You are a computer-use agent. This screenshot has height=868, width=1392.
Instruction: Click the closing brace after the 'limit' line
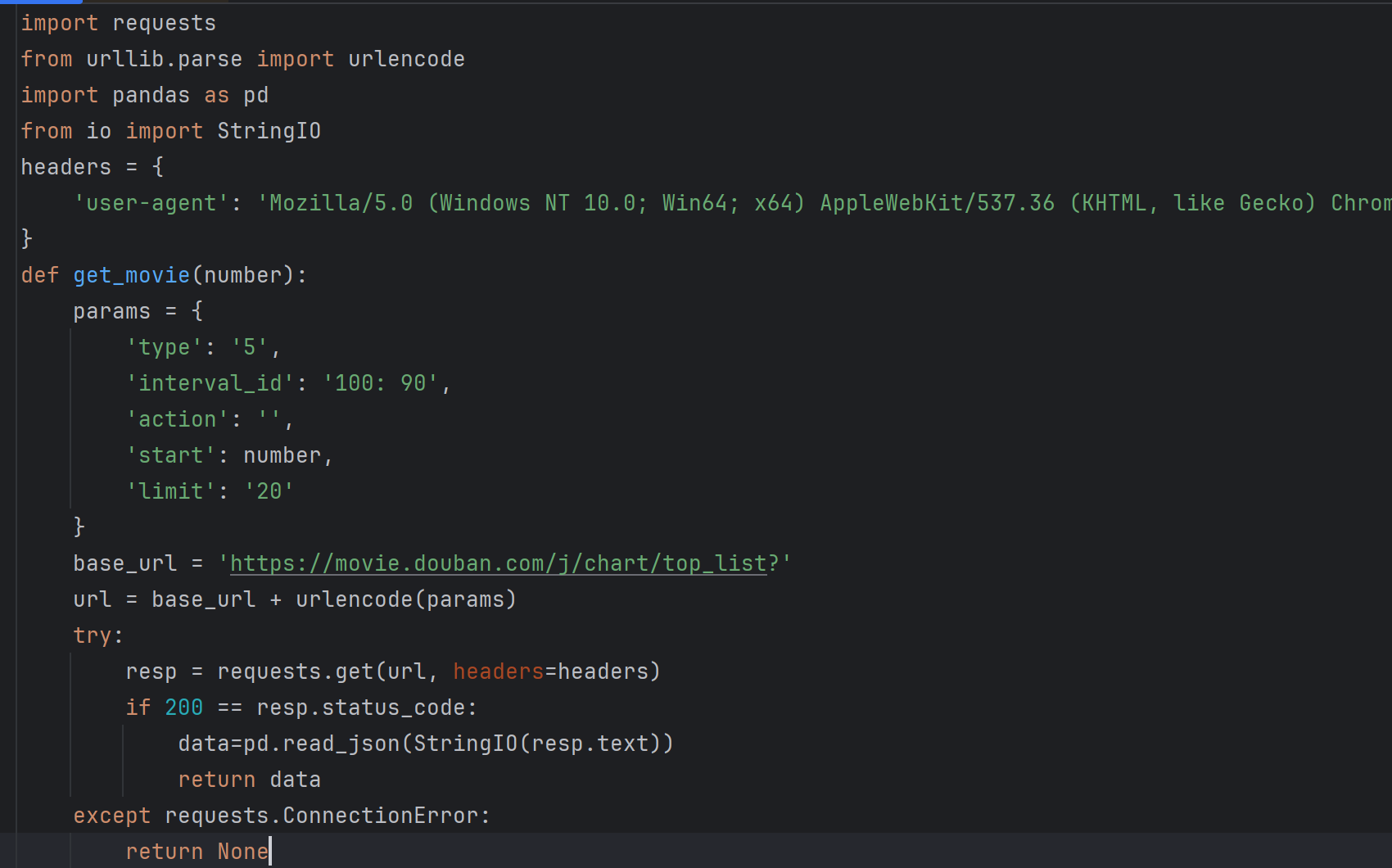pos(79,527)
